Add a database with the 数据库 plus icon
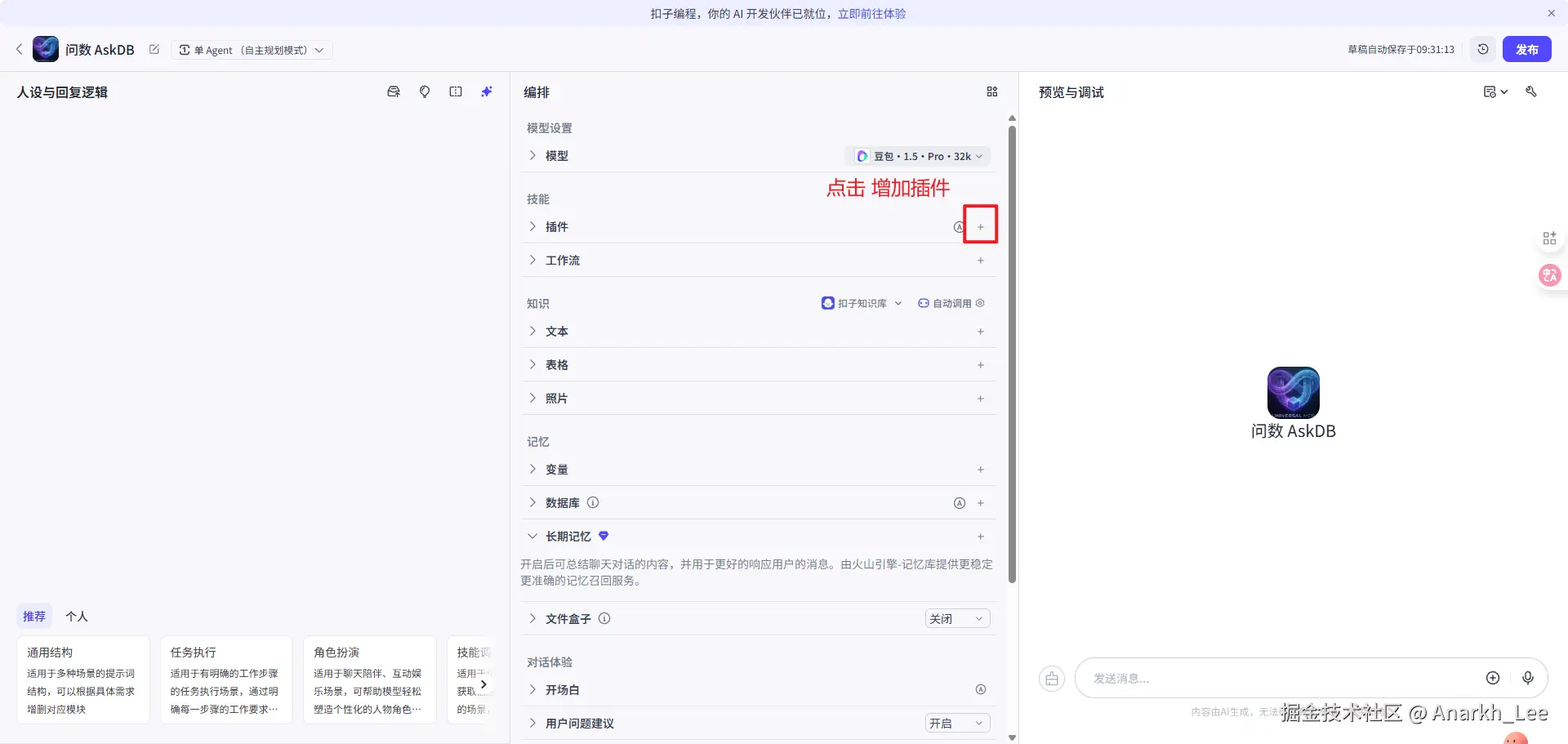Viewport: 1568px width, 744px height. click(x=981, y=503)
